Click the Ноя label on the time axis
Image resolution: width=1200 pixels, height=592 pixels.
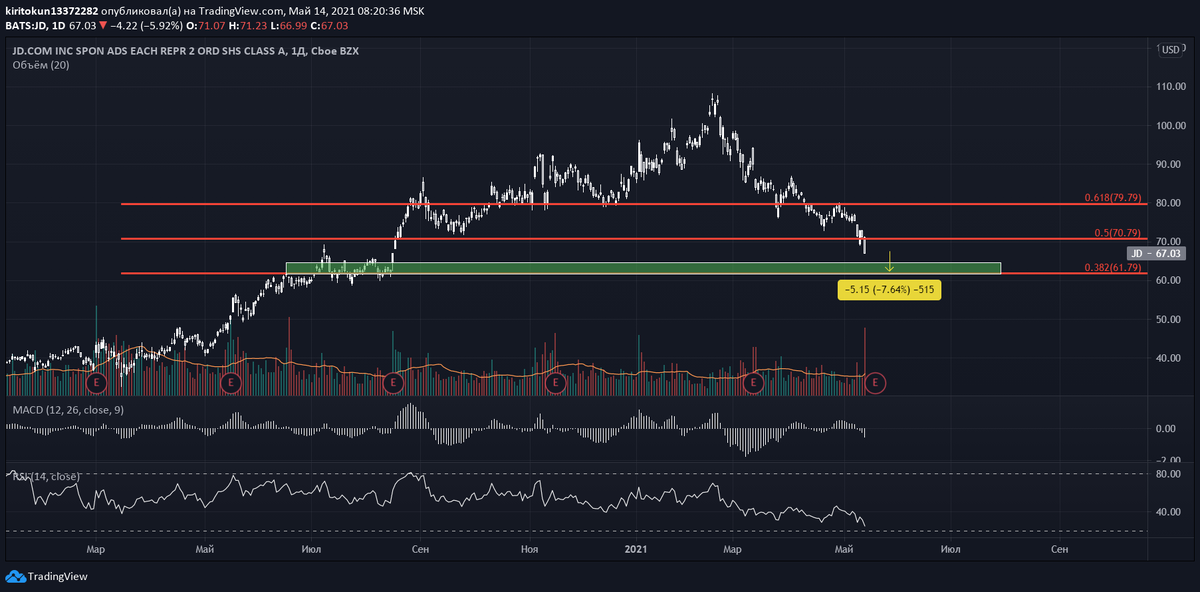(x=531, y=549)
